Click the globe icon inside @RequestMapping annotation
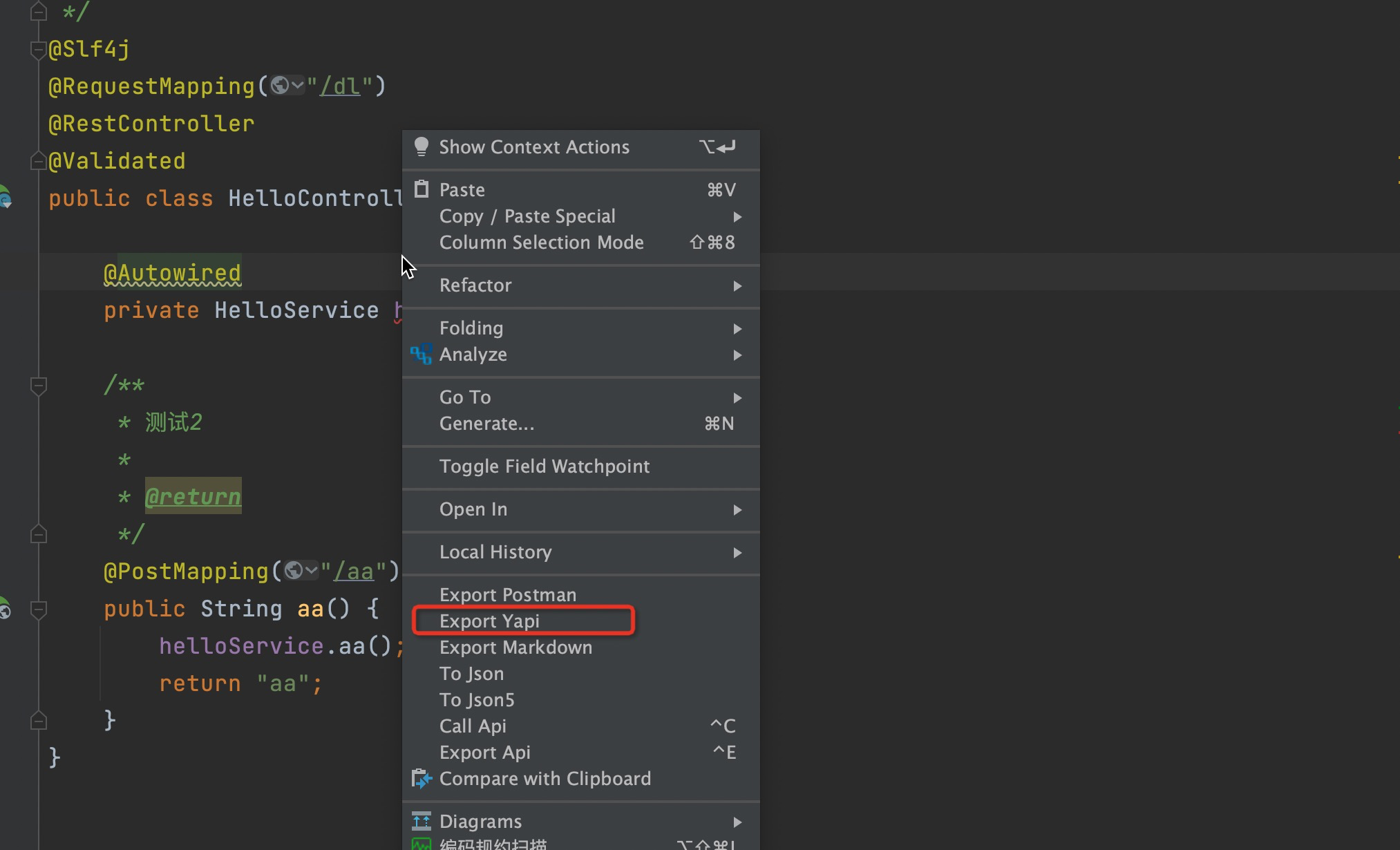This screenshot has width=1400, height=850. pos(282,85)
